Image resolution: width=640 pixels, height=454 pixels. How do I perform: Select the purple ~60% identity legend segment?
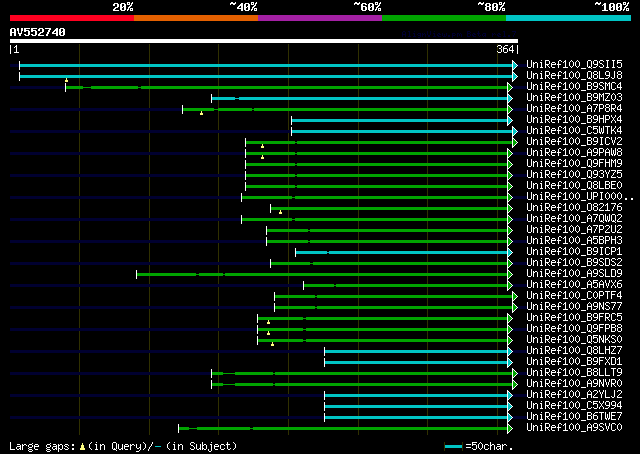tap(320, 18)
